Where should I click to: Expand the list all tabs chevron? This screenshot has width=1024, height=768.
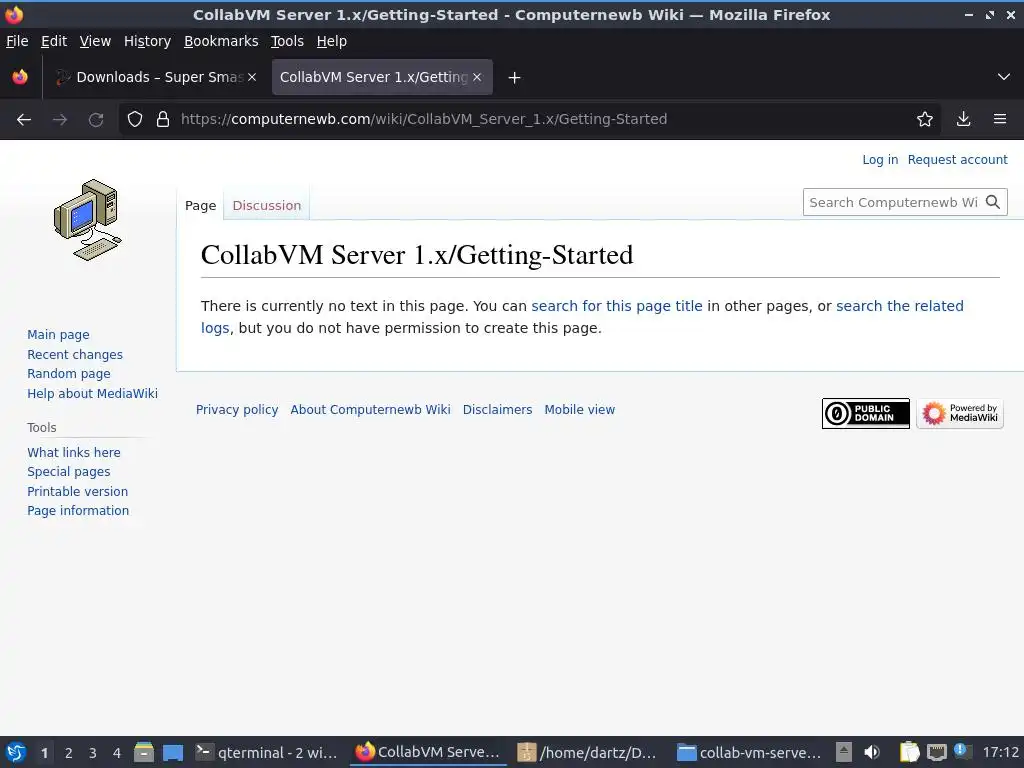pos(1004,77)
